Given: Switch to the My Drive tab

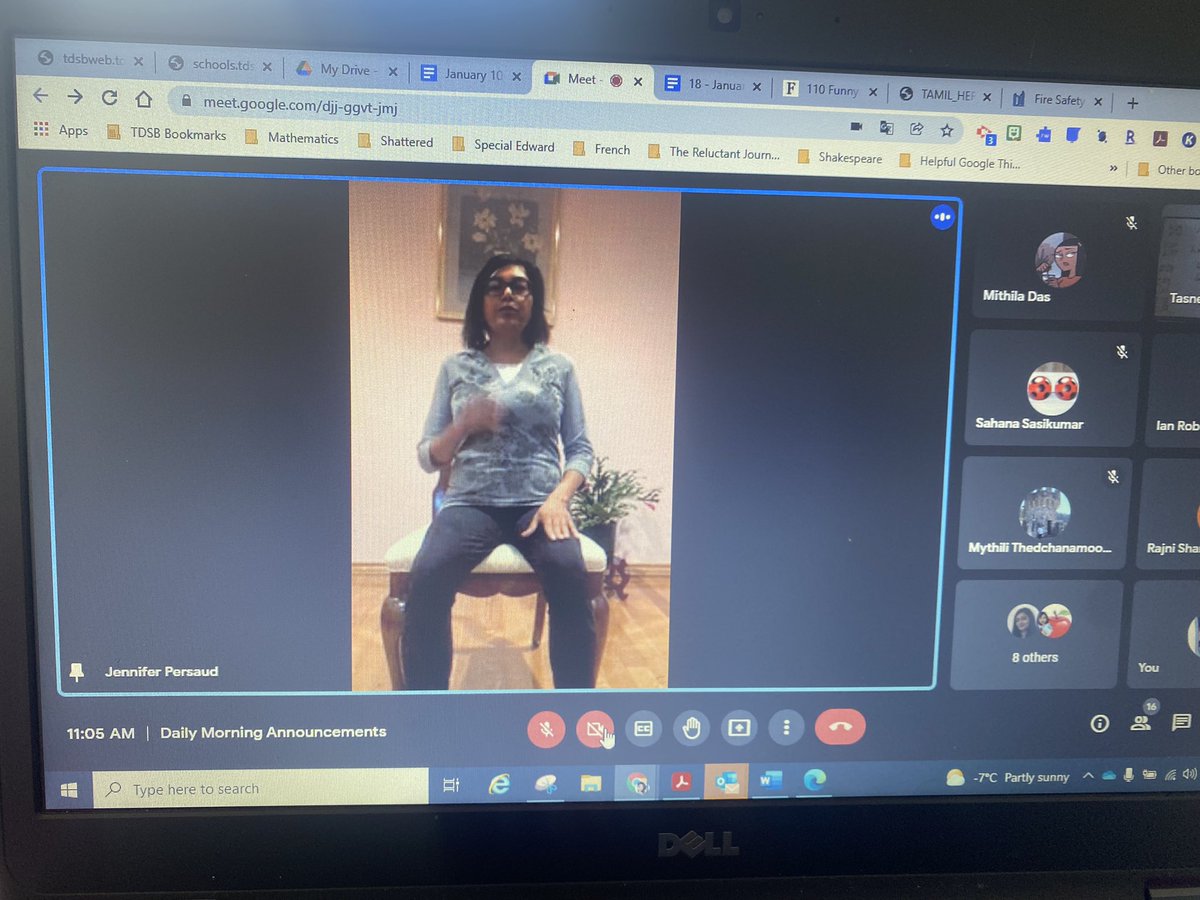Looking at the screenshot, I should point(345,70).
